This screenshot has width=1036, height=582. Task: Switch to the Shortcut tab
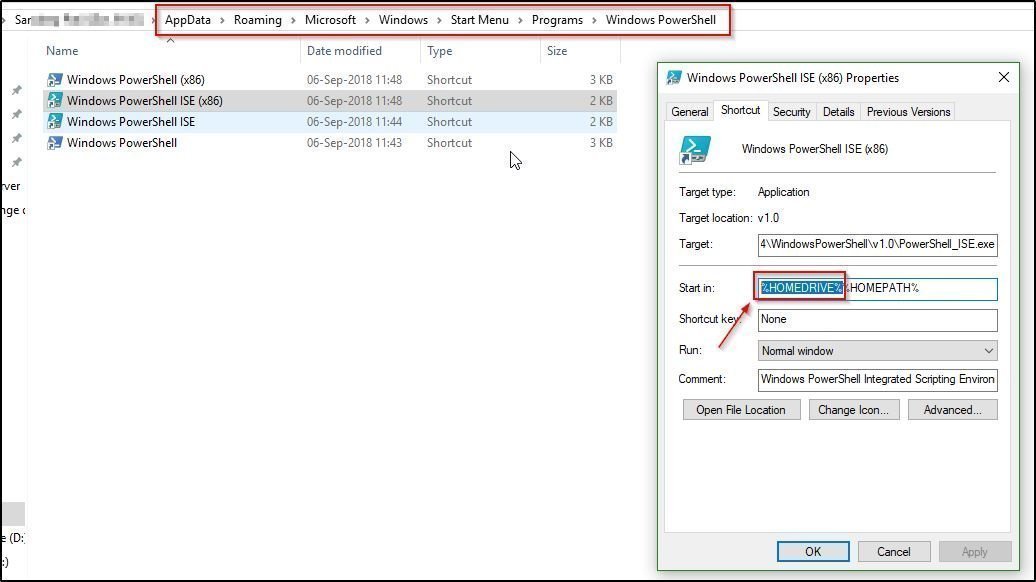pos(740,110)
